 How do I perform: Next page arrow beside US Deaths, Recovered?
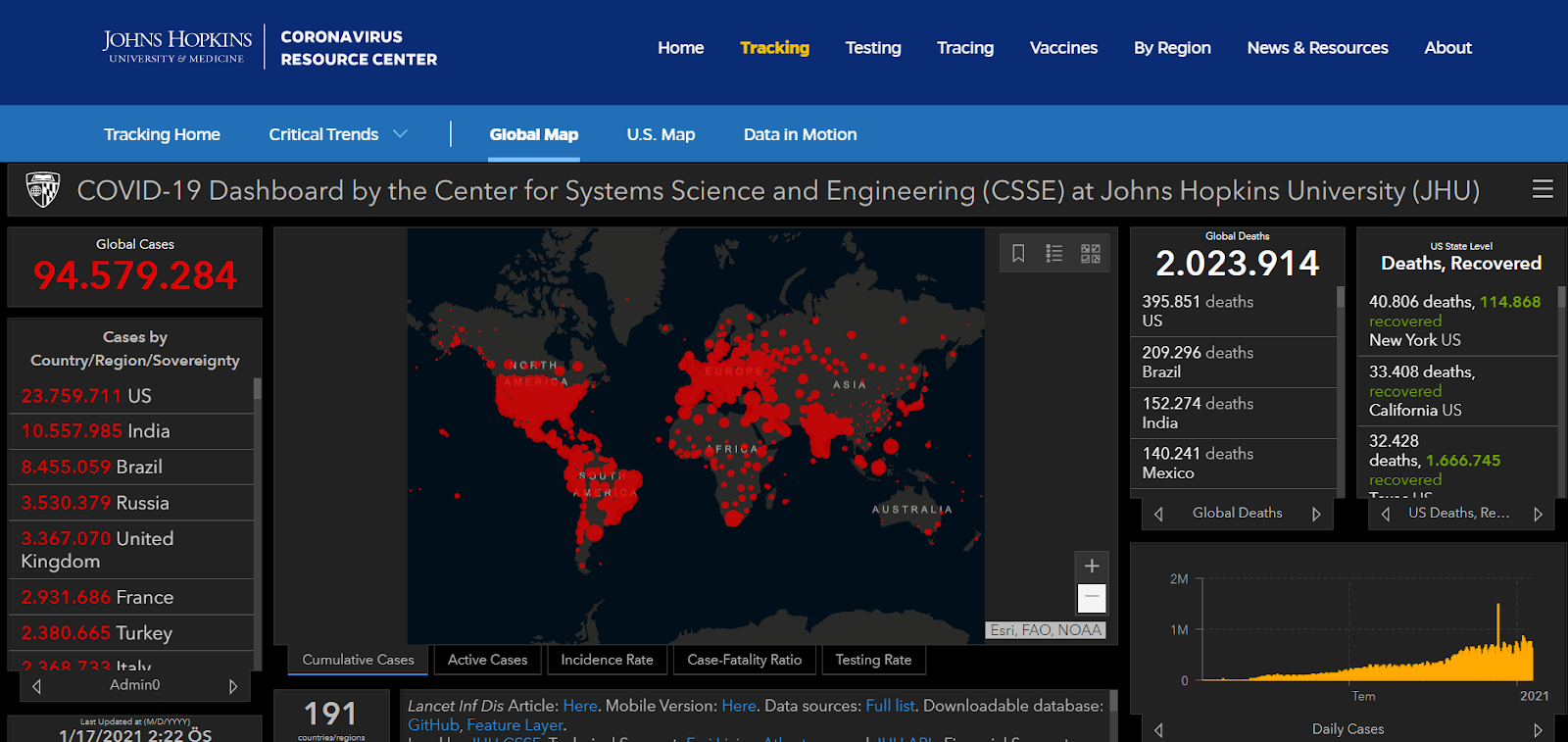[x=1538, y=514]
